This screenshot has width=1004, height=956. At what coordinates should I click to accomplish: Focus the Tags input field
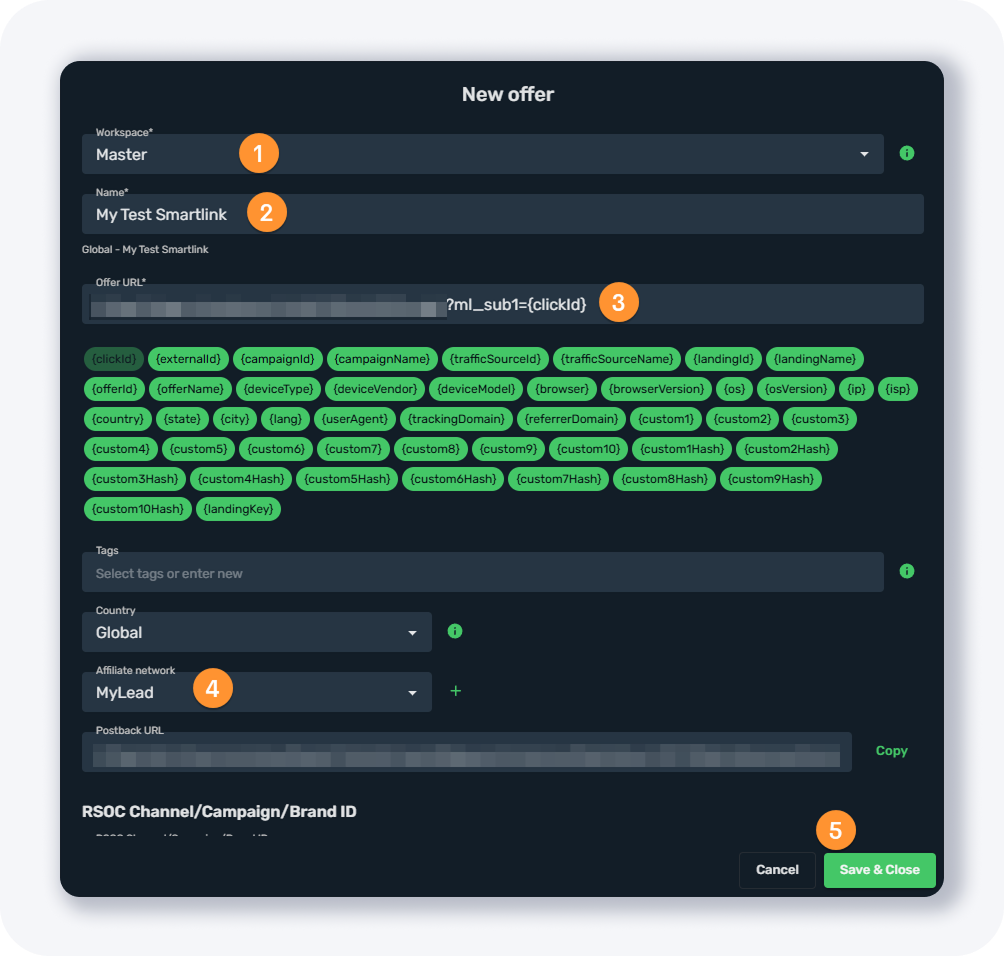(x=482, y=573)
